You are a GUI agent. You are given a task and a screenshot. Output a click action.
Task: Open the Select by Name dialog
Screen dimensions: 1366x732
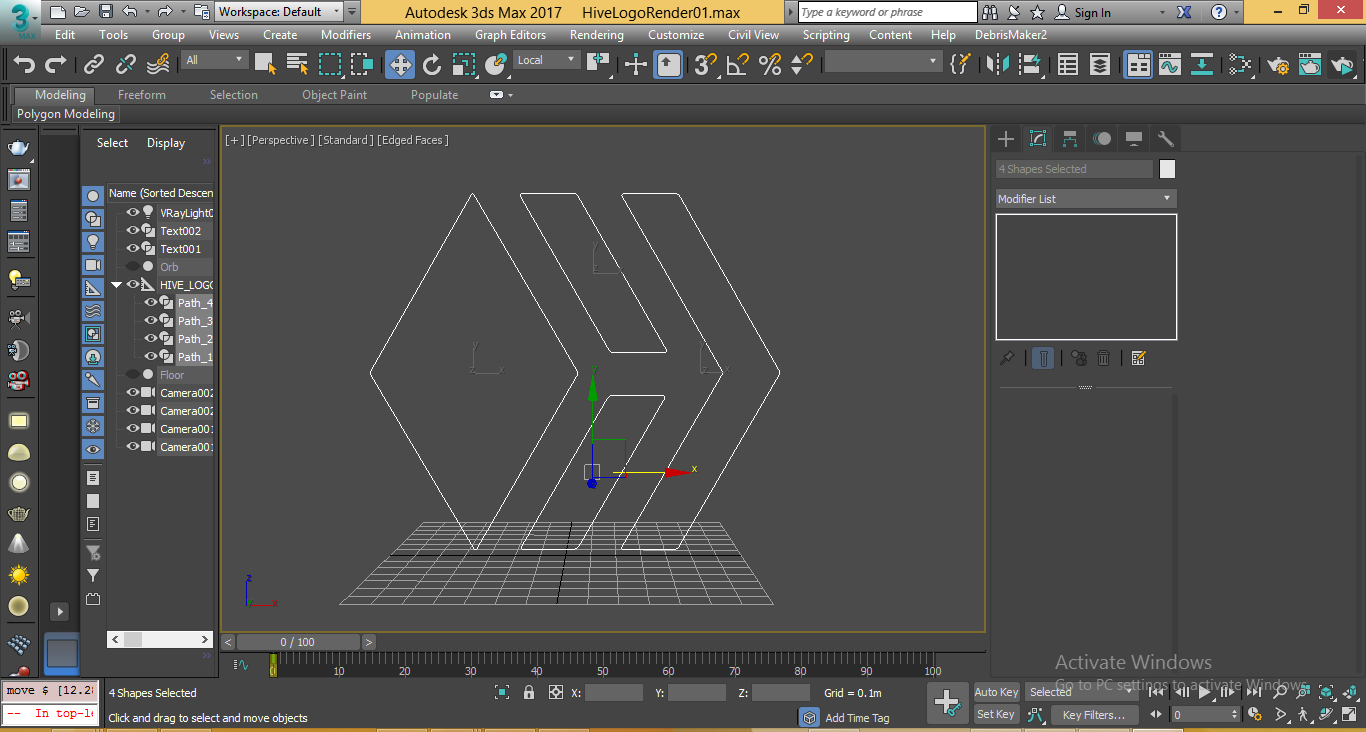(x=297, y=65)
